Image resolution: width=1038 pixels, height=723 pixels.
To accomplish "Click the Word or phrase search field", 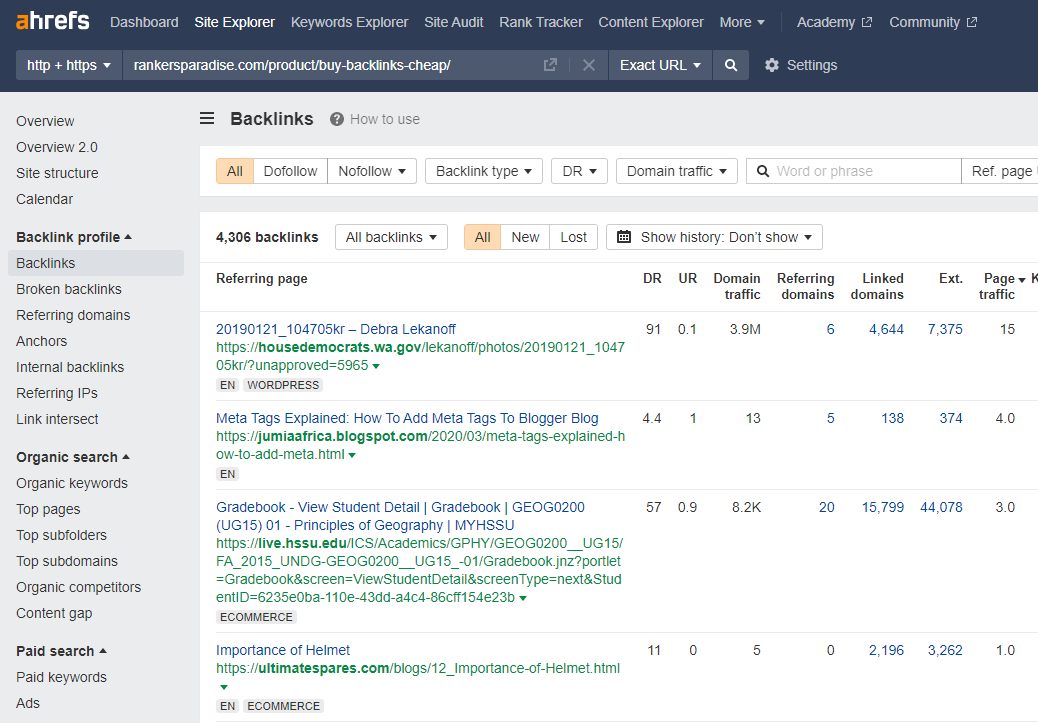I will point(854,171).
